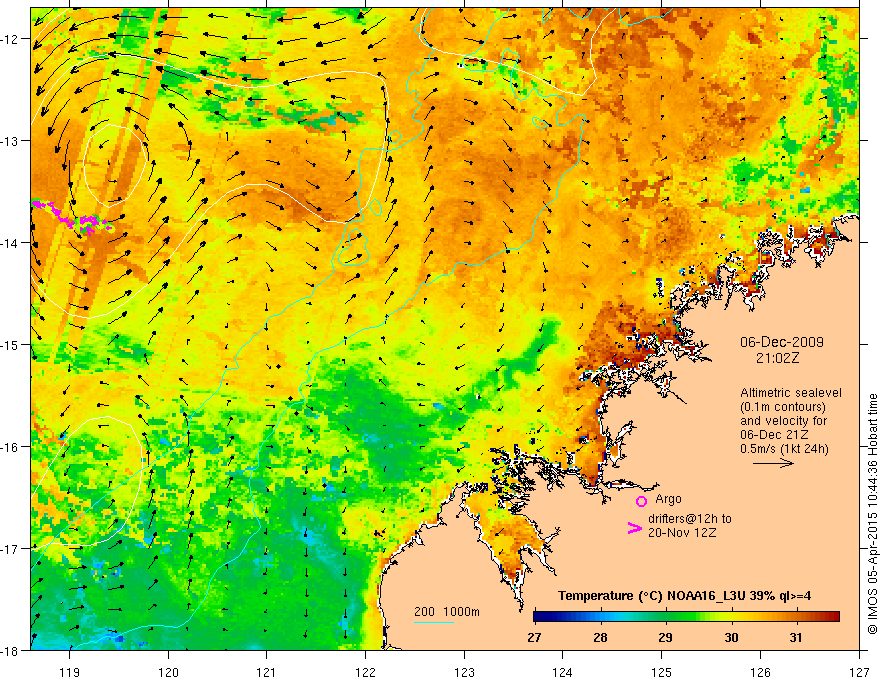Click the 'Altimetric sealevel' caption line
Screen dimensions: 880x680
pos(791,393)
